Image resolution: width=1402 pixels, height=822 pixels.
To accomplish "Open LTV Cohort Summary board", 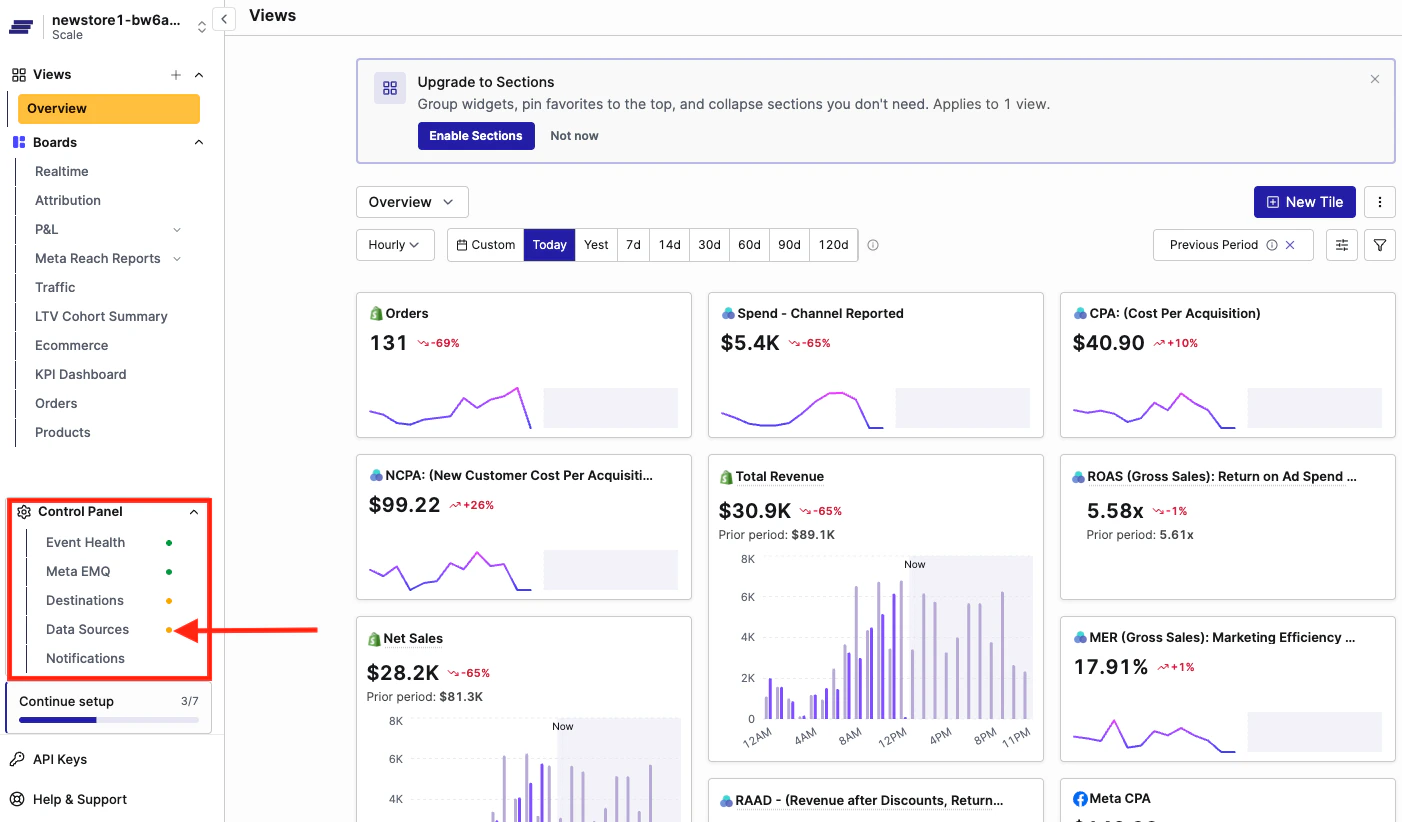I will [101, 316].
